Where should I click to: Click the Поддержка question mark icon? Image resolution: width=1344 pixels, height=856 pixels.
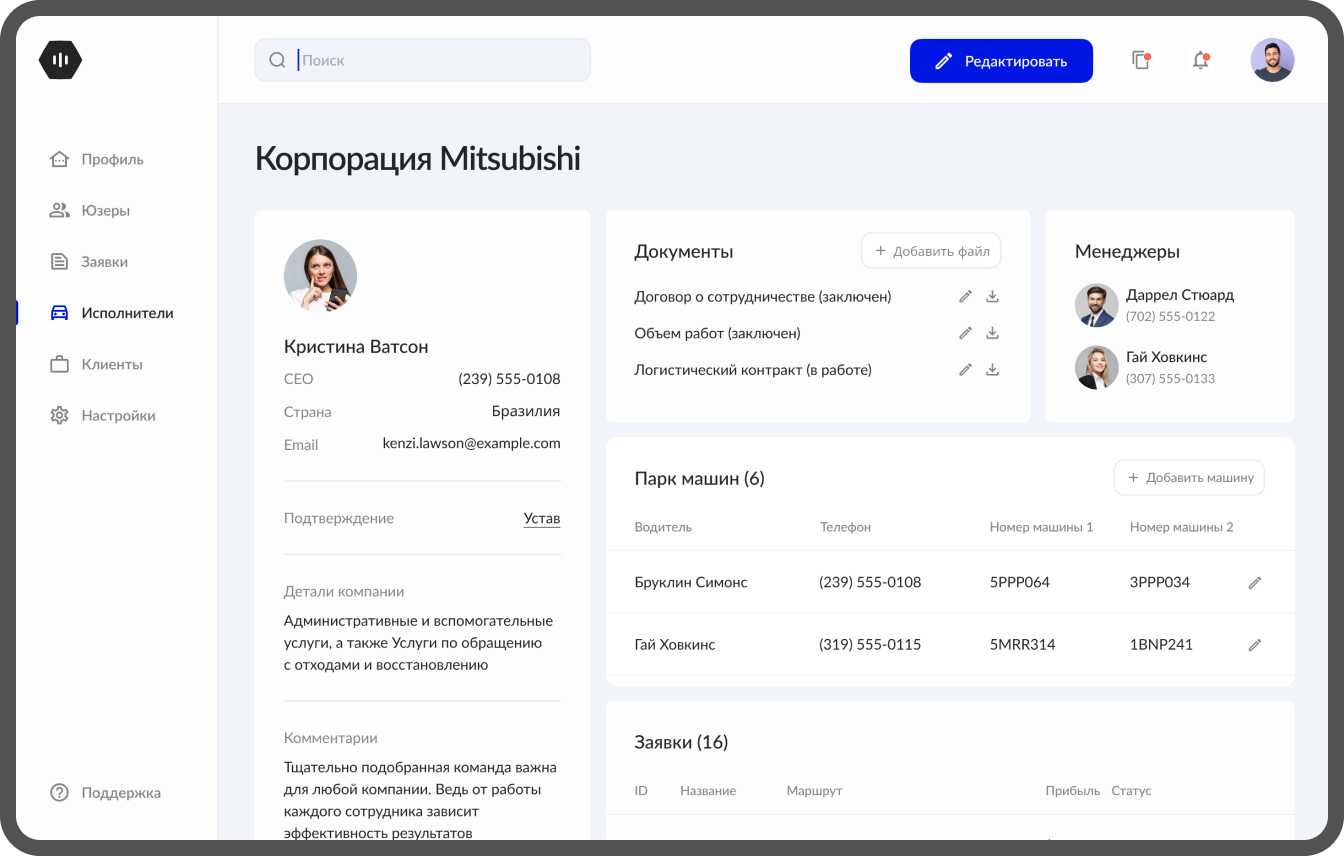click(60, 793)
